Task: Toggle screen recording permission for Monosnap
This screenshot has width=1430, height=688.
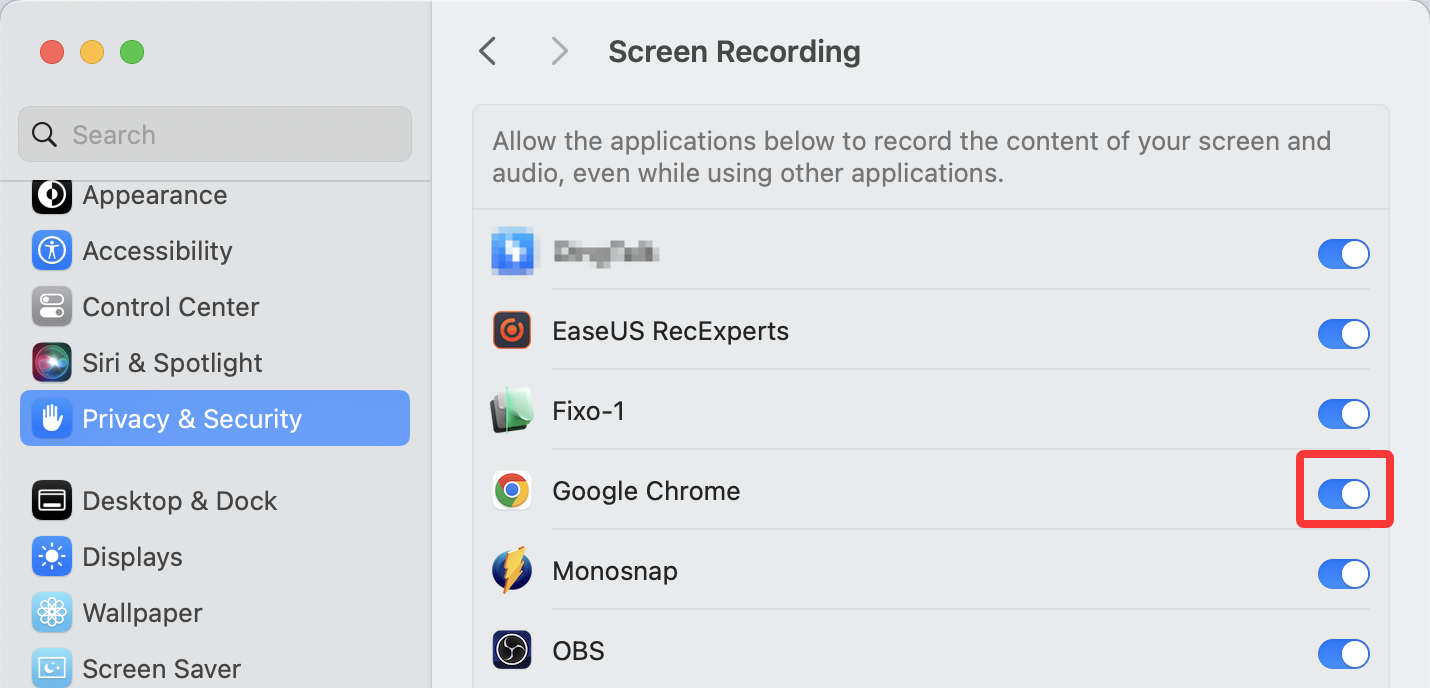Action: coord(1344,574)
